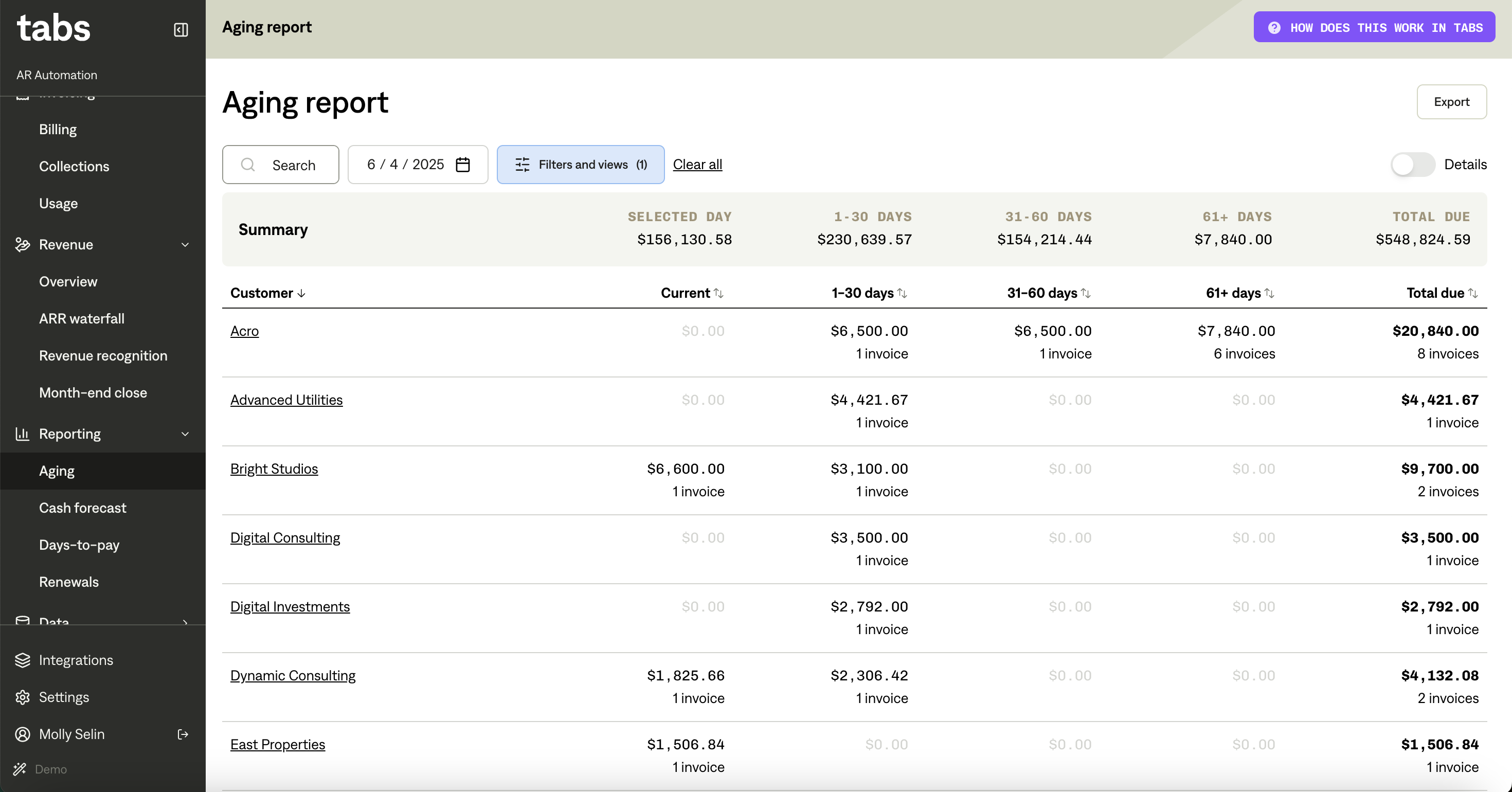Click Acro's 6 invoices under 61+ days
Viewport: 1512px width, 792px height.
(x=1245, y=353)
